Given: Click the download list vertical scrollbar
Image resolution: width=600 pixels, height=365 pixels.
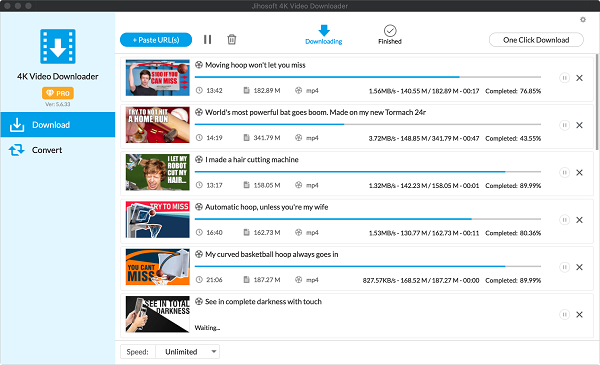Looking at the screenshot, I should 597,102.
